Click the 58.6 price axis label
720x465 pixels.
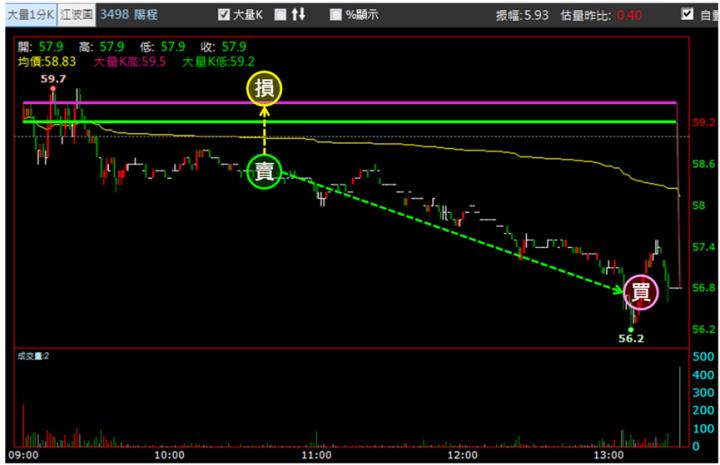704,164
